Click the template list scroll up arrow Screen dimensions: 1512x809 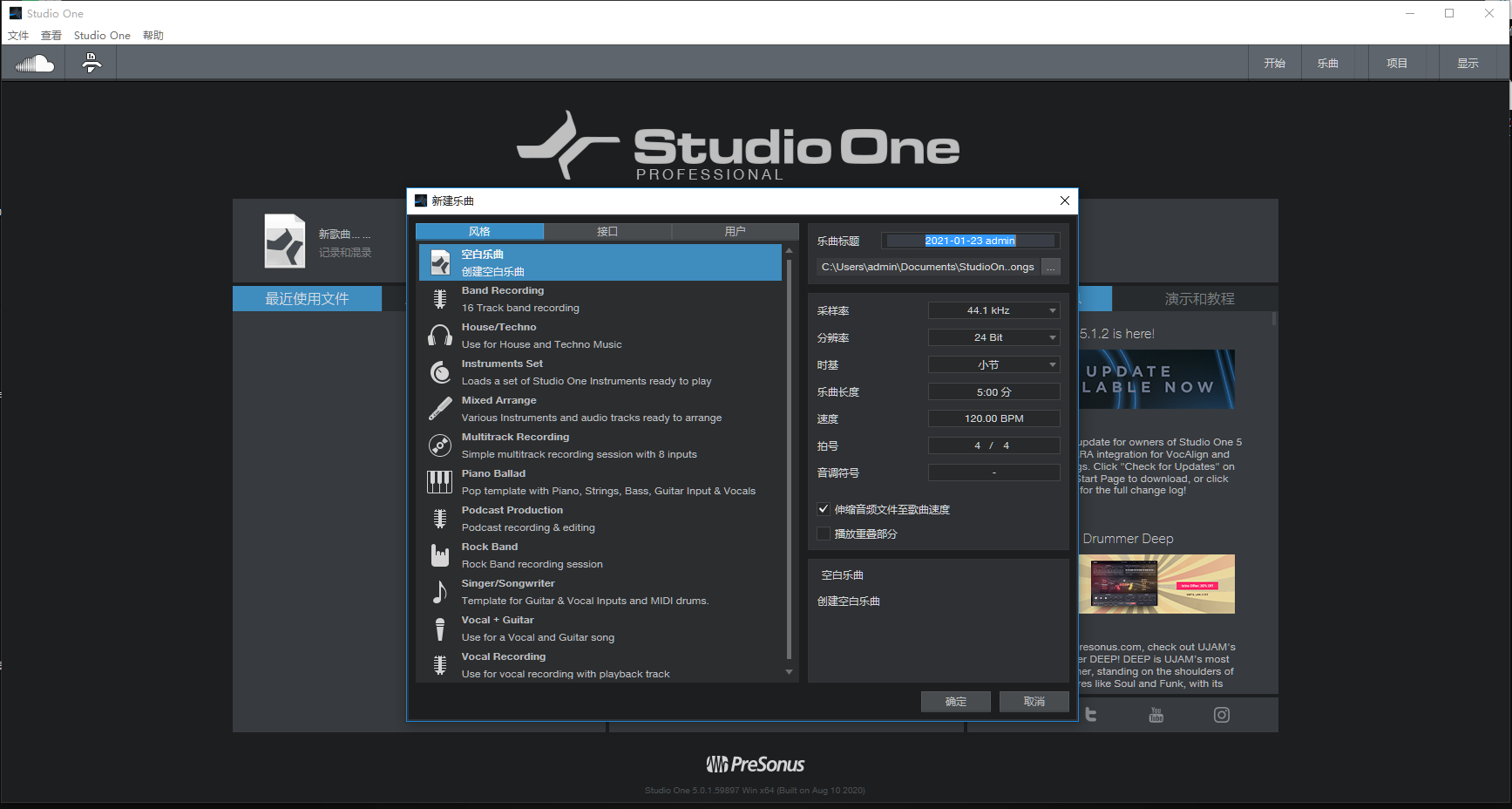tap(790, 250)
